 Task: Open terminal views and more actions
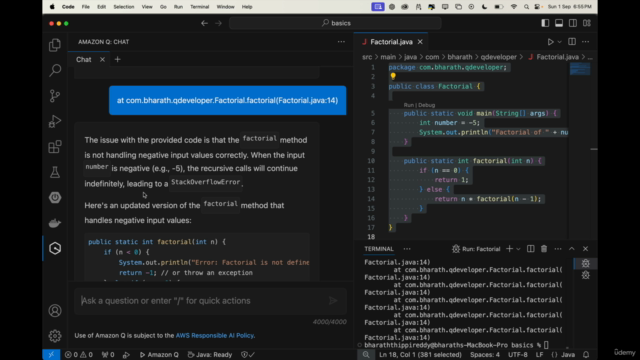pyautogui.click(x=558, y=249)
